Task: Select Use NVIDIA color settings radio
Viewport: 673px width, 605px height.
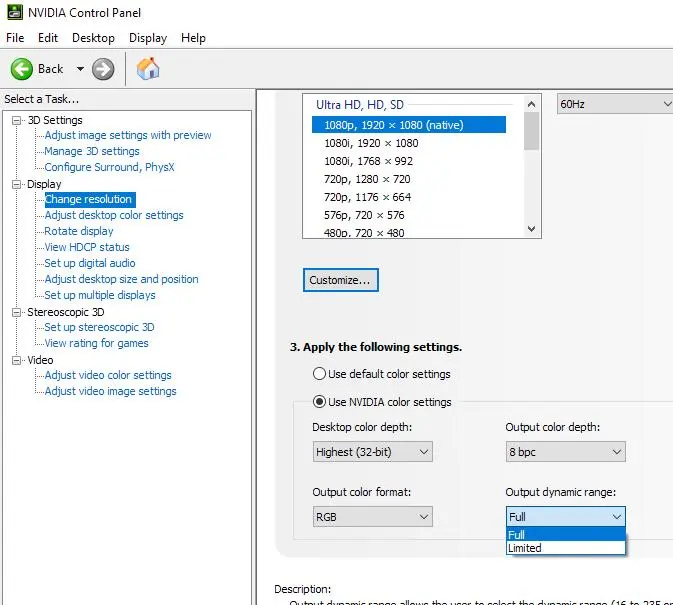Action: pyautogui.click(x=319, y=402)
